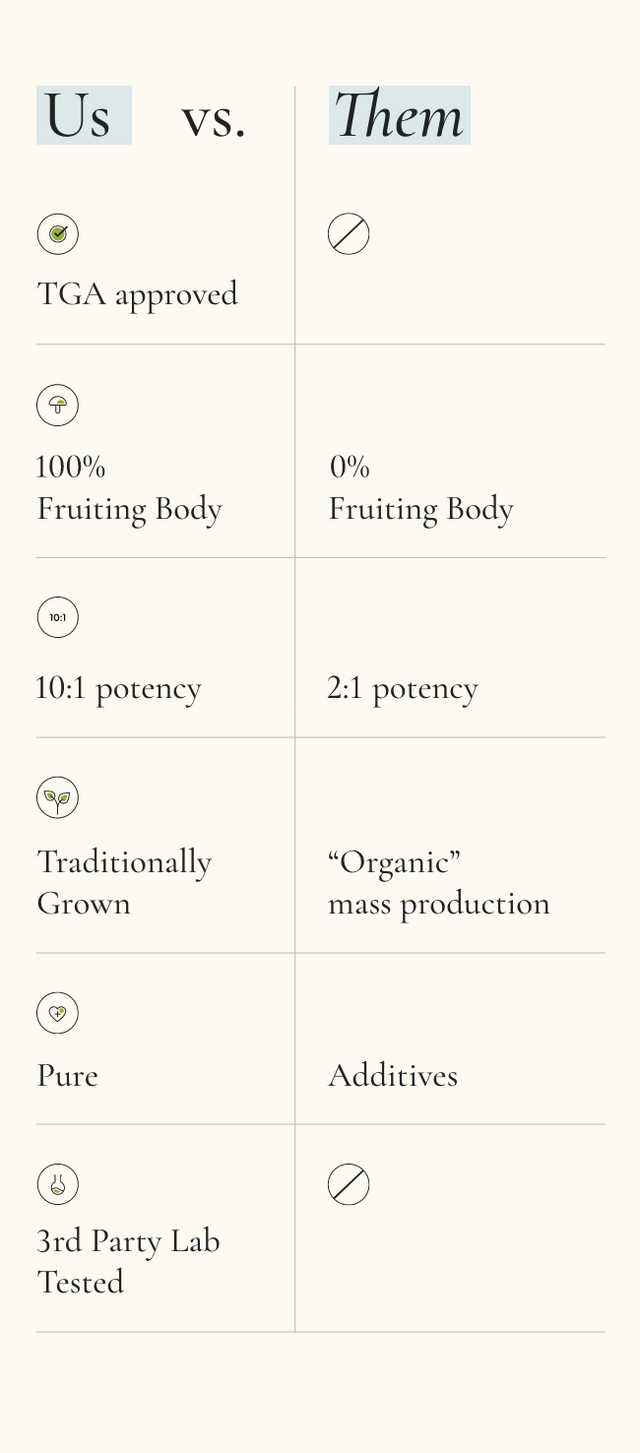Click the "0% Fruiting Body" label
The width and height of the screenshot is (640, 1453).
pos(420,488)
